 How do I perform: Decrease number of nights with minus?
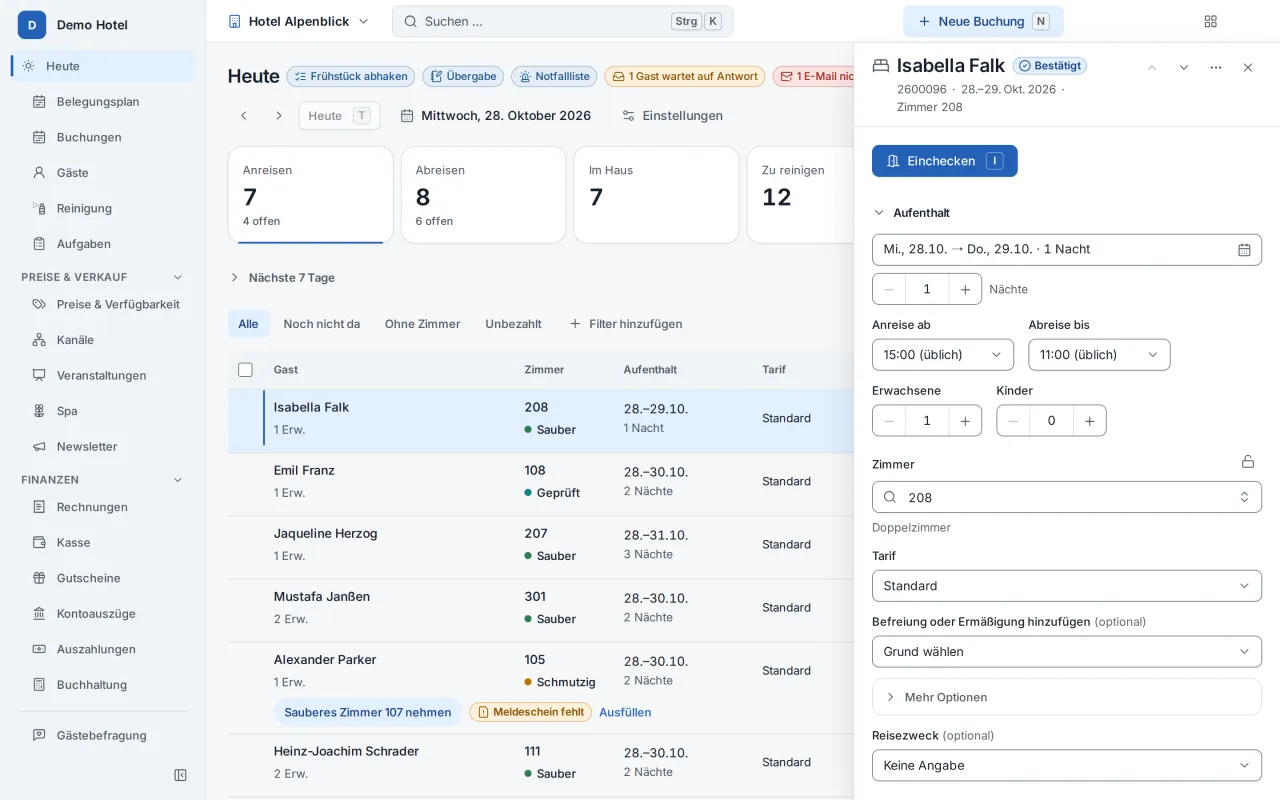point(889,289)
